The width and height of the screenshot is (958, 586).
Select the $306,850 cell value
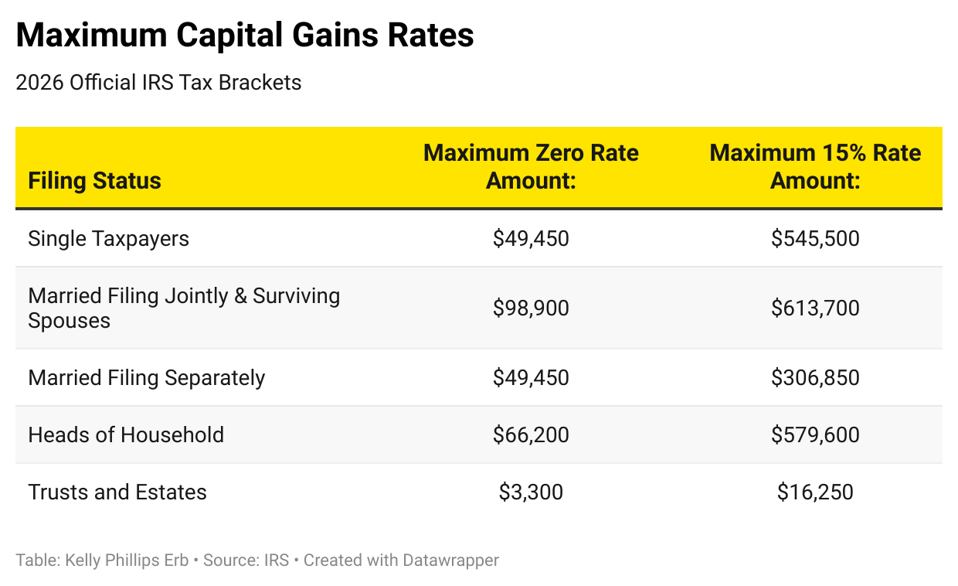pos(814,378)
